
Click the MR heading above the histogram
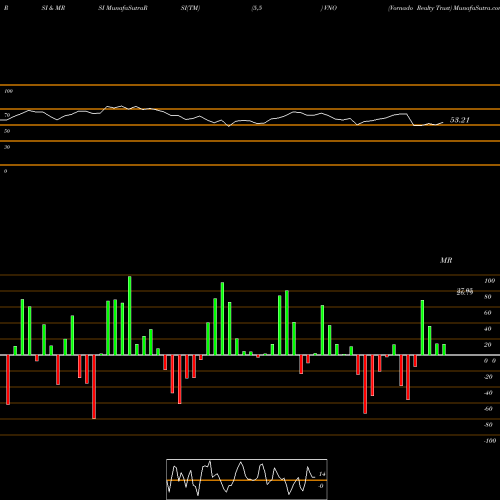pos(446,260)
